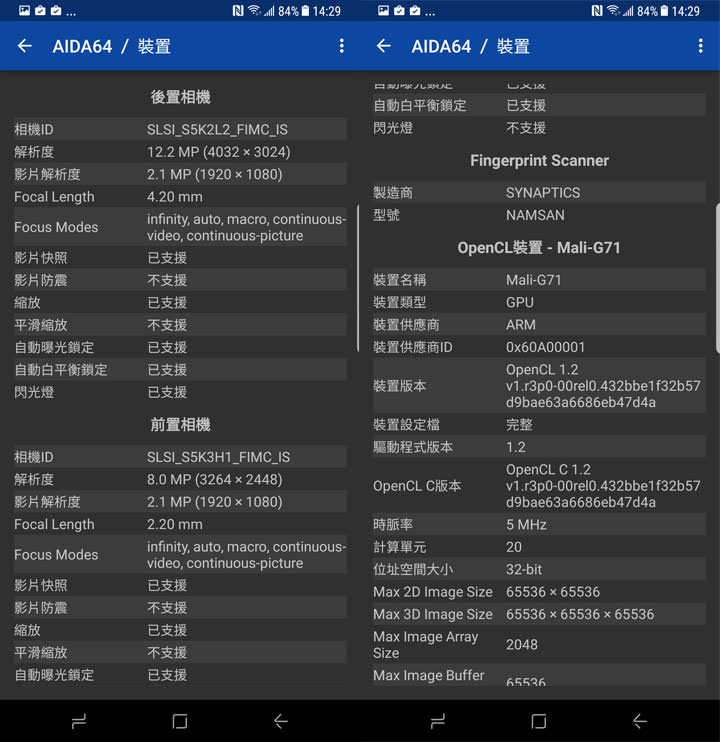Tap the battery icon on left status bar
The image size is (720, 742).
coord(305,10)
